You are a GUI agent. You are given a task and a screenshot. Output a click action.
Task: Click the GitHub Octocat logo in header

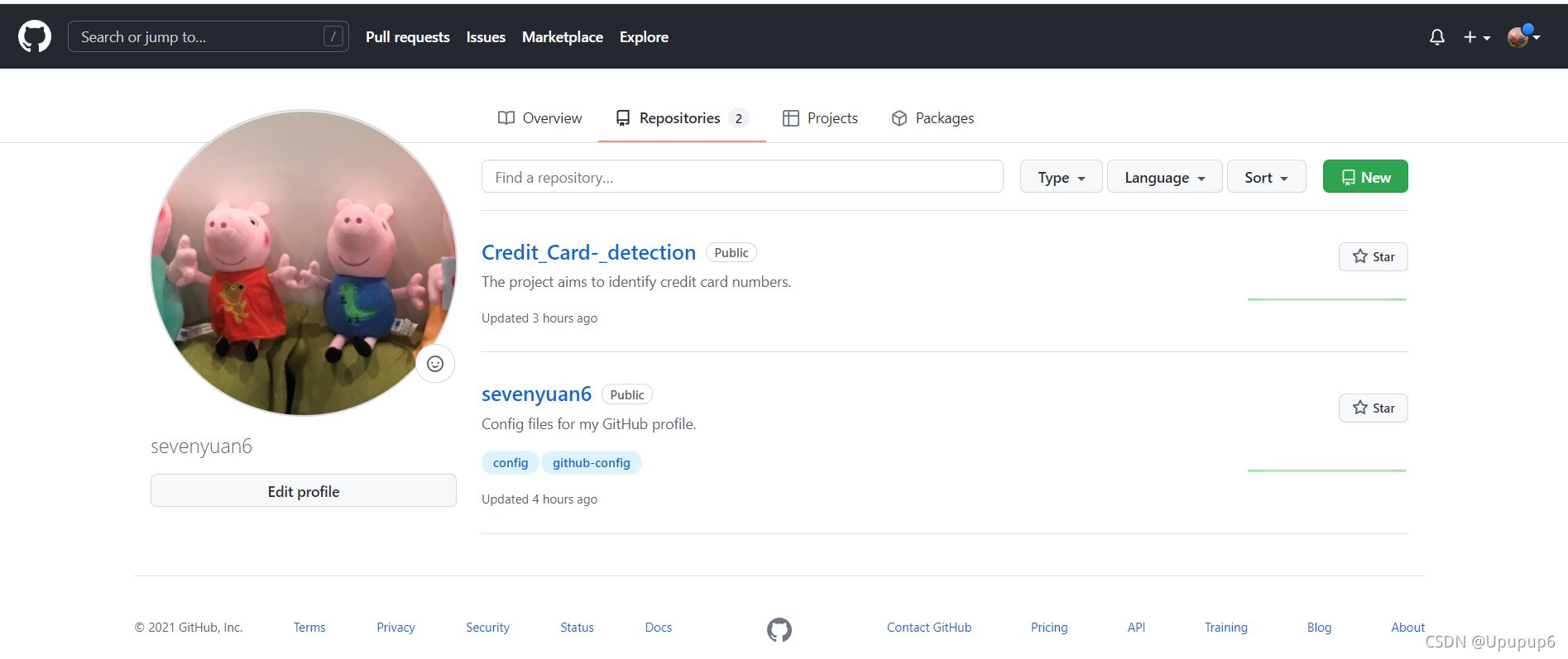pos(35,37)
